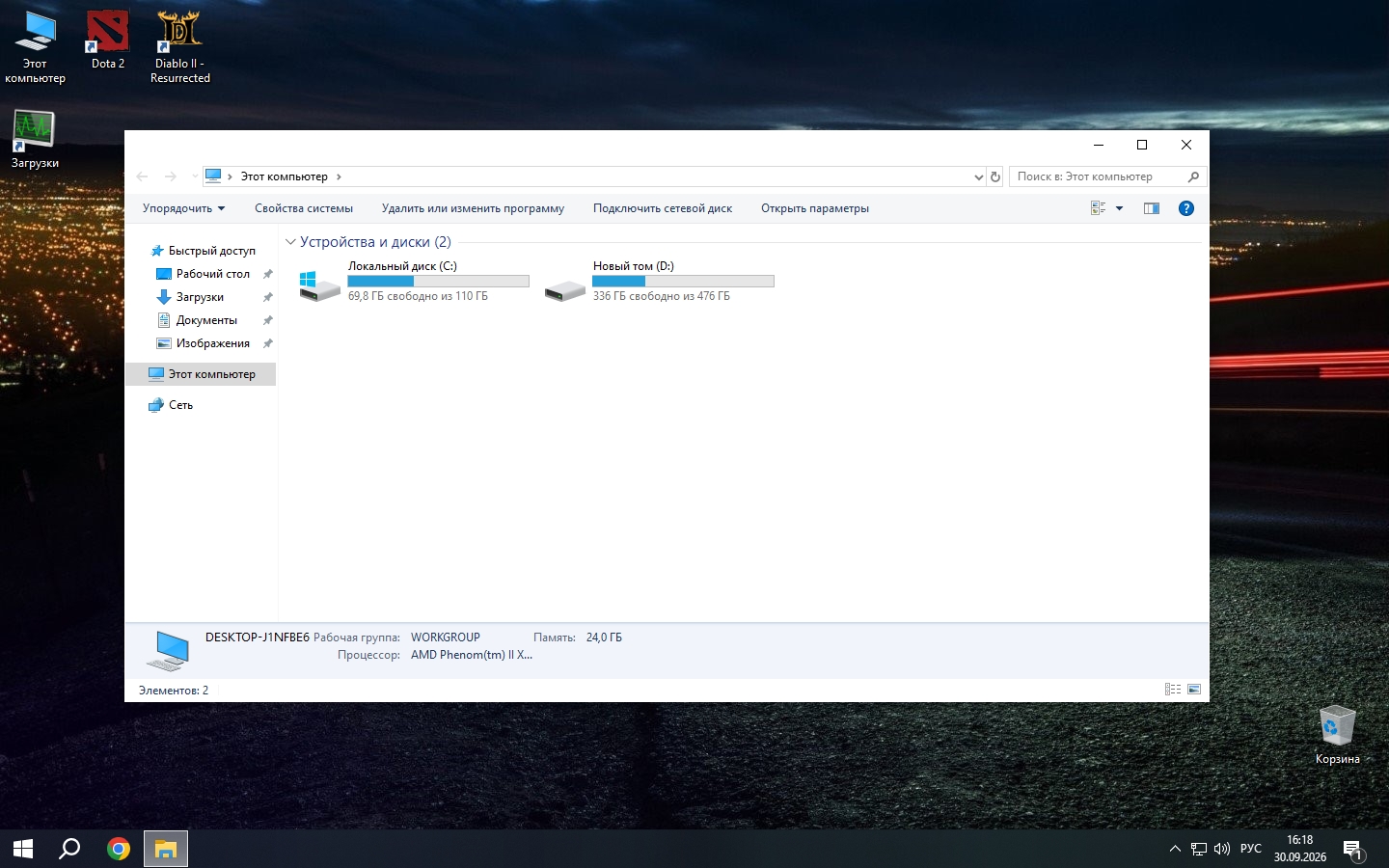Open Изображения in navigation pane
The width and height of the screenshot is (1389, 868).
[212, 343]
